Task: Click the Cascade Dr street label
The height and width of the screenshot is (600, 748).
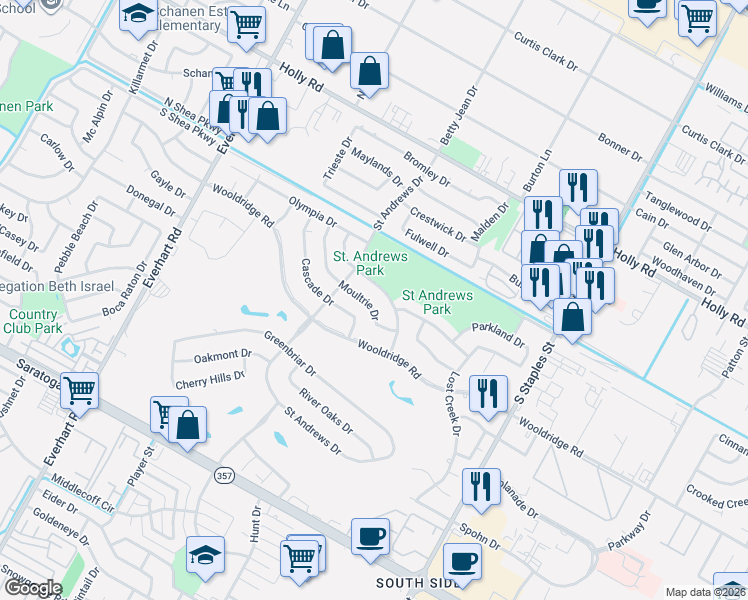Action: 317,282
